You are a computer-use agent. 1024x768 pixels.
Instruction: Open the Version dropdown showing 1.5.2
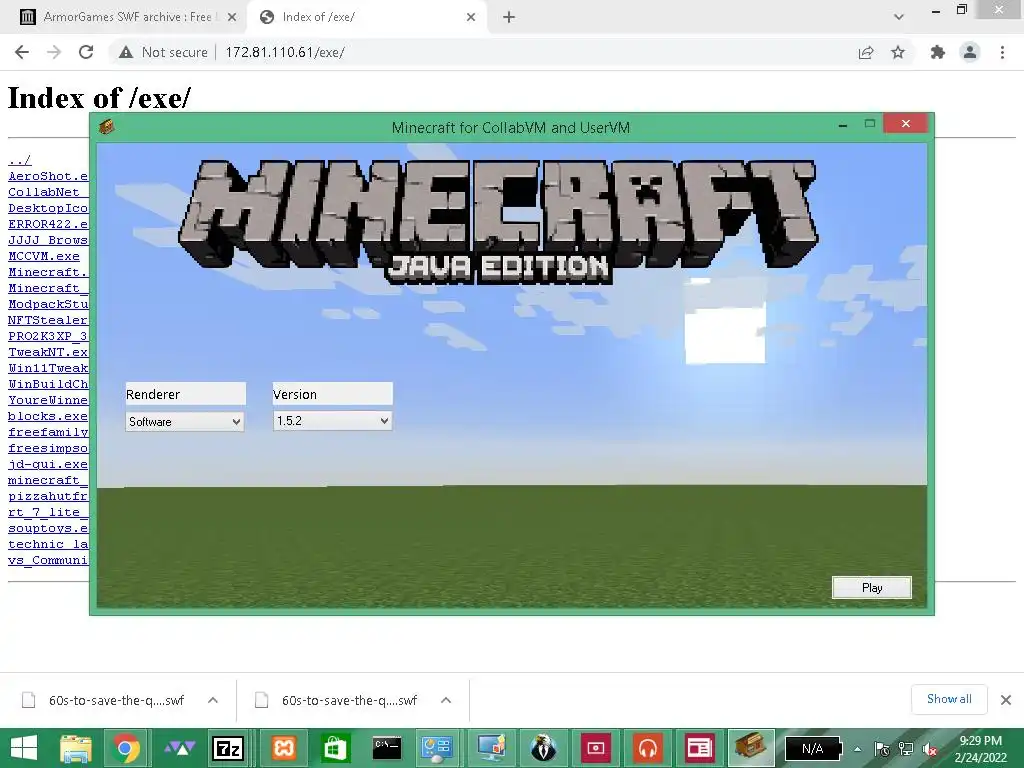coord(332,421)
